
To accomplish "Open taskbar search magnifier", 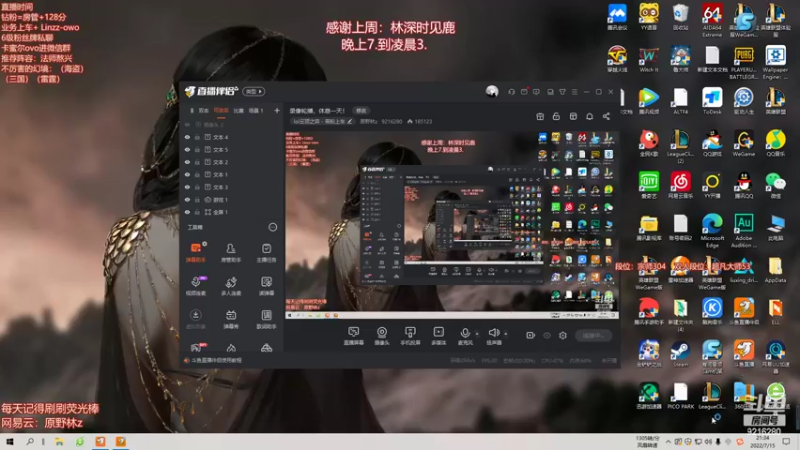I will point(30,442).
